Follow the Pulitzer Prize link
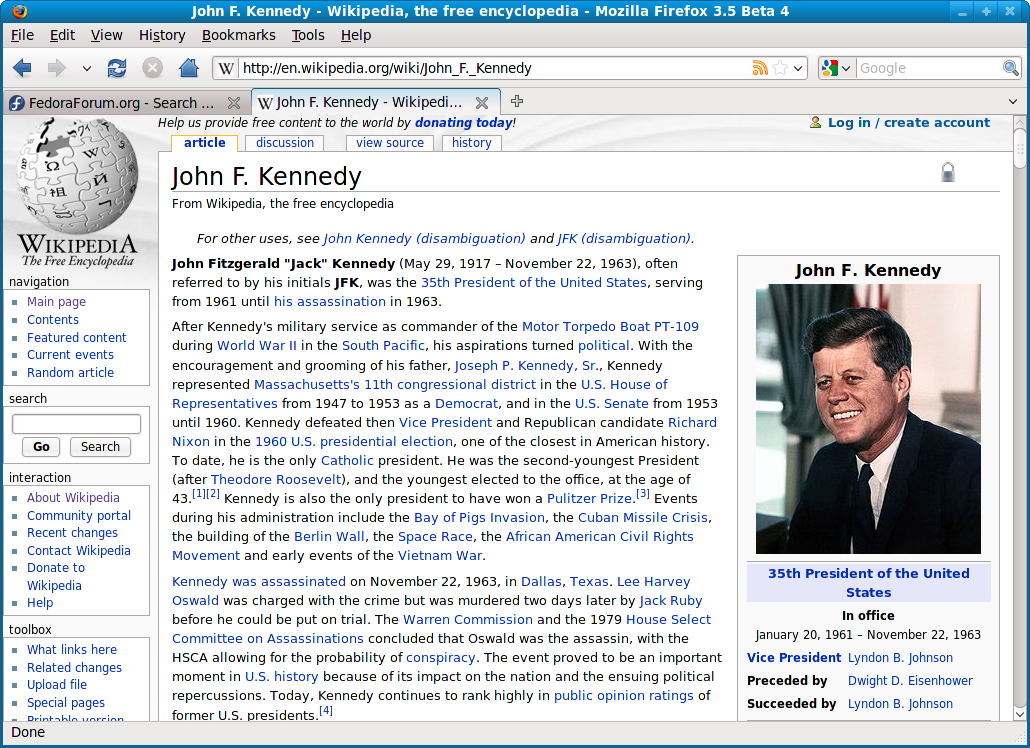The image size is (1030, 748). point(589,498)
